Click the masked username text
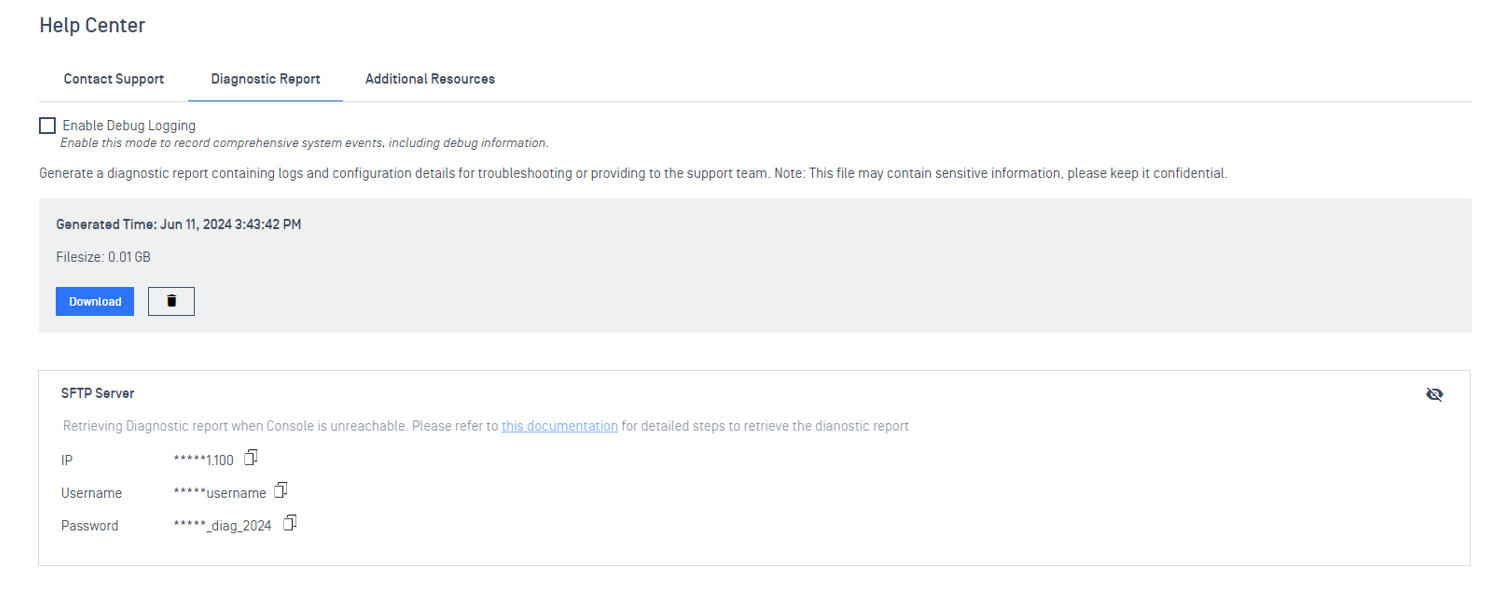Image resolution: width=1497 pixels, height=595 pixels. coord(220,493)
